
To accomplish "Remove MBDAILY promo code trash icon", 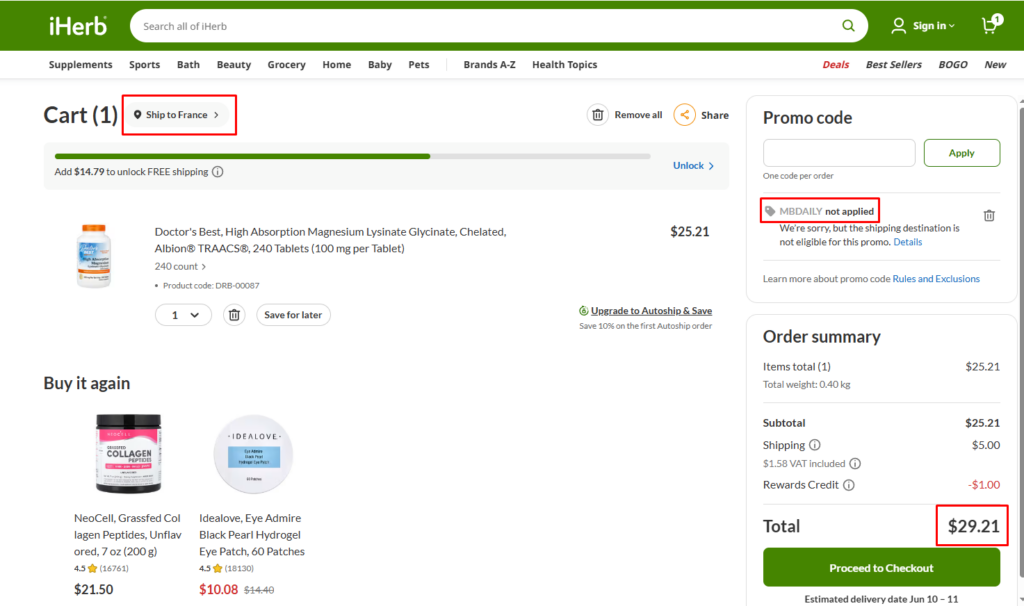I will [x=989, y=215].
